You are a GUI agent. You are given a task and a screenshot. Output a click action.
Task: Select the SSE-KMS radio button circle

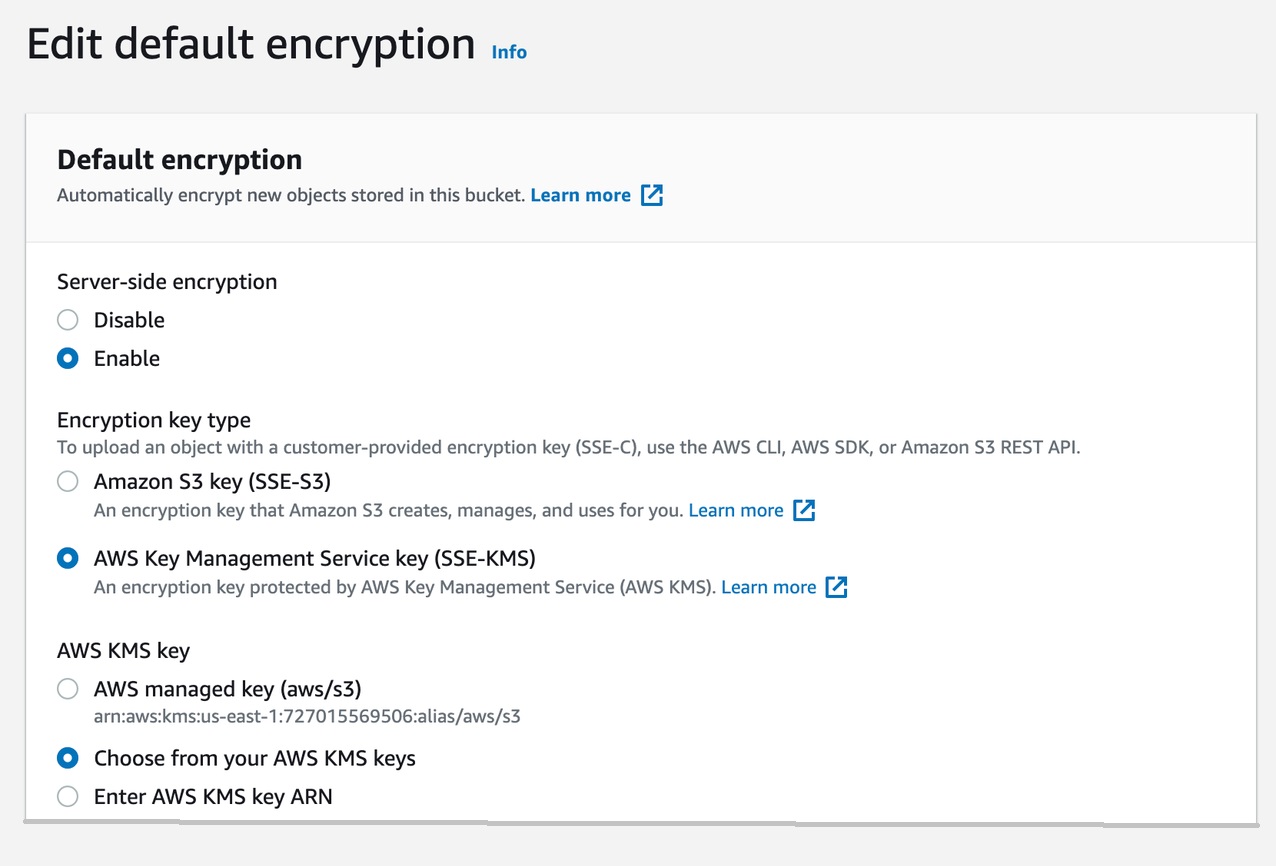pos(67,559)
